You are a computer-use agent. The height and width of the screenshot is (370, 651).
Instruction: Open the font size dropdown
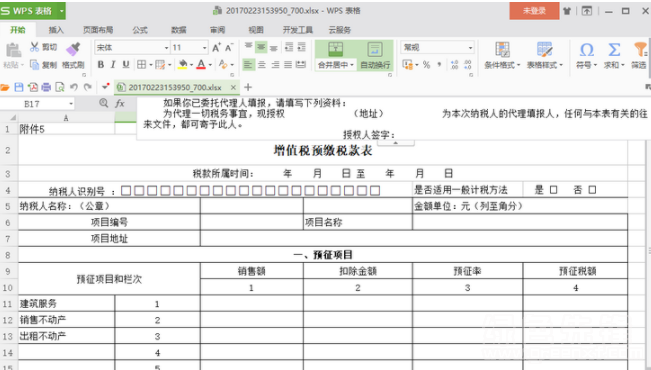(204, 48)
